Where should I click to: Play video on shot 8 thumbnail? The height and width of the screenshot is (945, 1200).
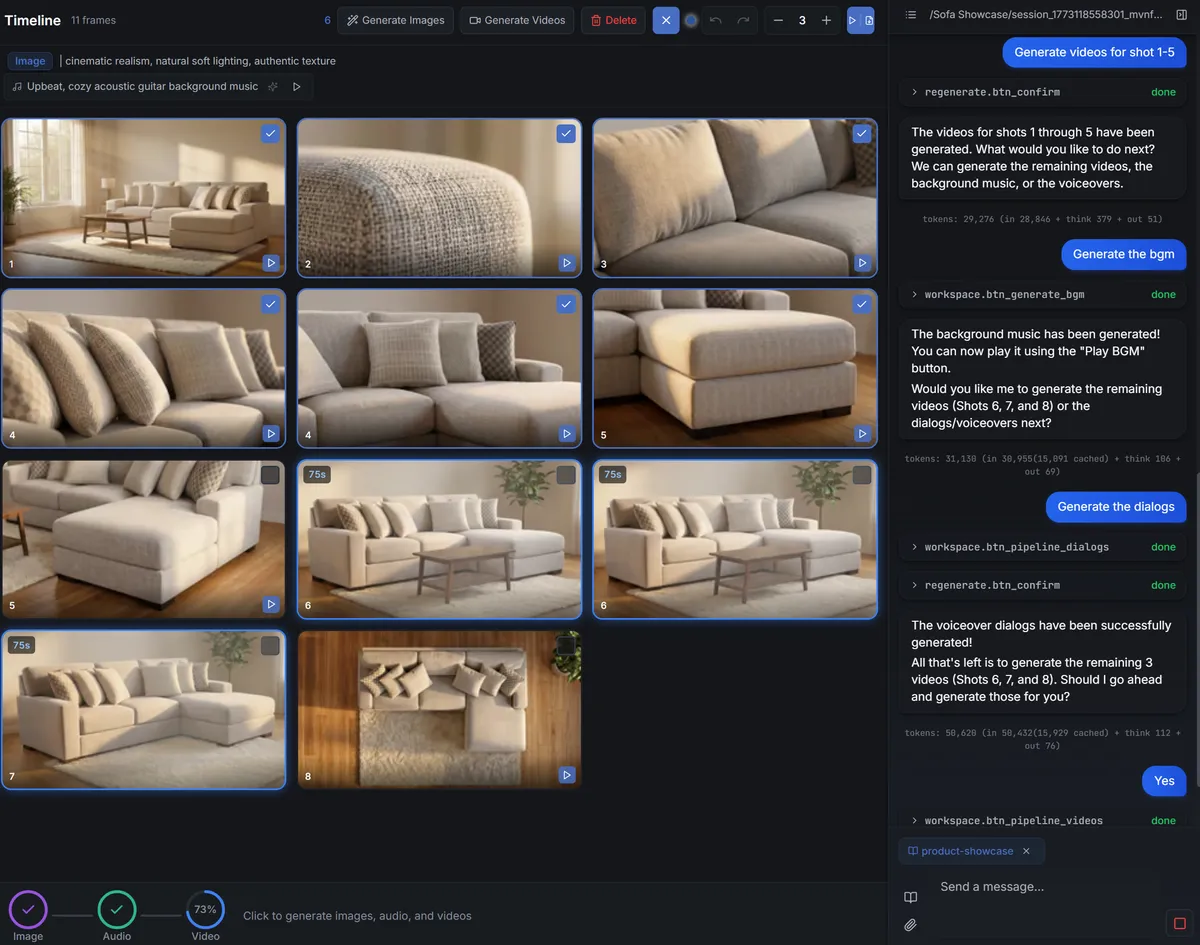coord(567,774)
